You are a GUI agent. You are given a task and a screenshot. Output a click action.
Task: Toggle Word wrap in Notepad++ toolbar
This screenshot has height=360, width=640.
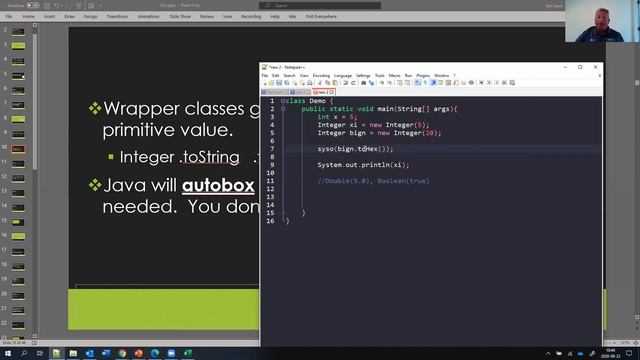[x=417, y=83]
